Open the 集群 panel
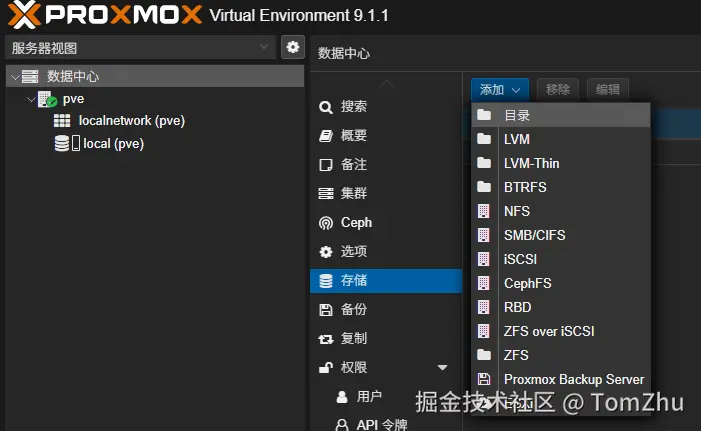Viewport: 701px width, 431px height. click(x=386, y=194)
